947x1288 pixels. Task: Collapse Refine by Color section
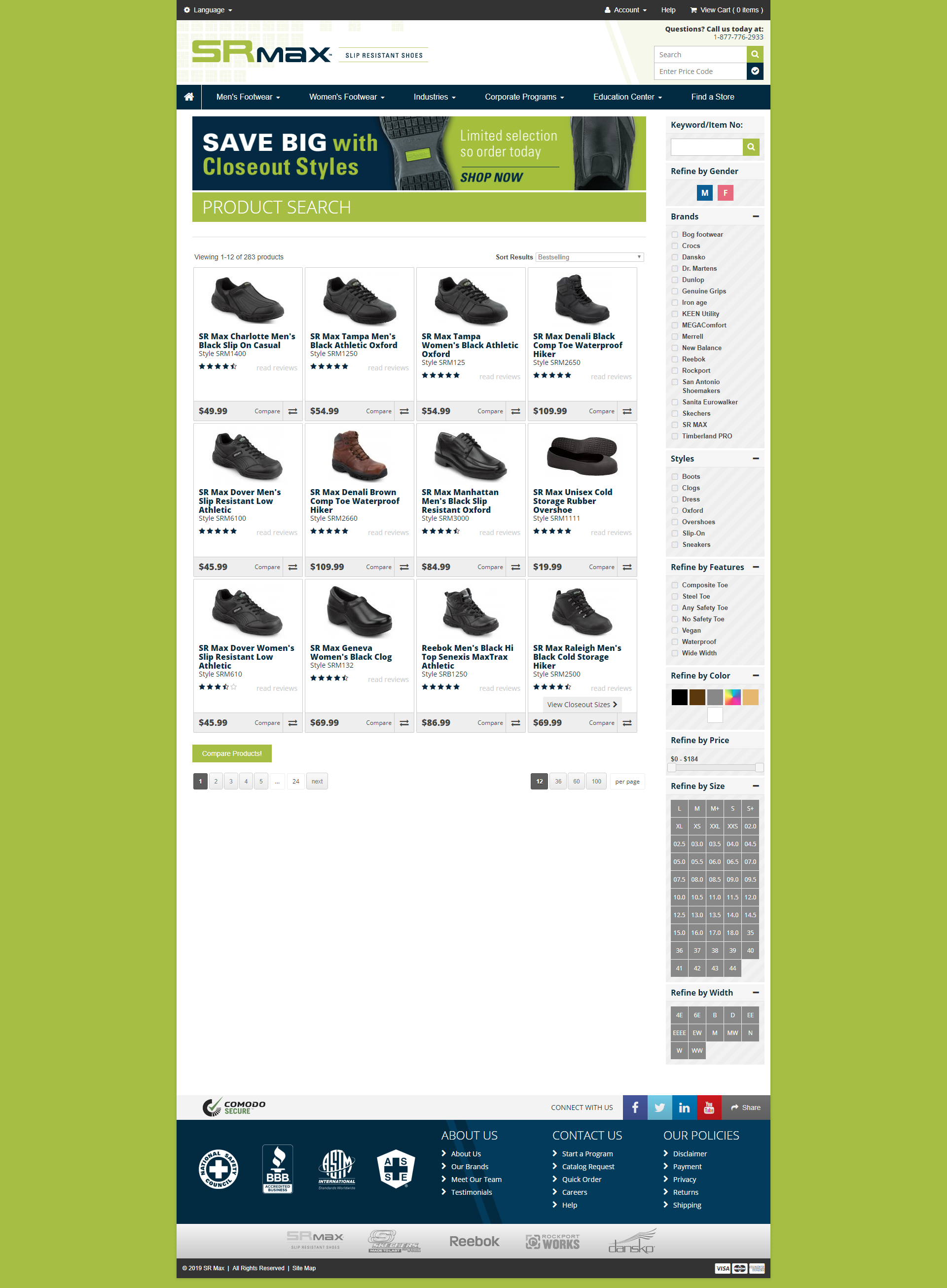tap(756, 676)
